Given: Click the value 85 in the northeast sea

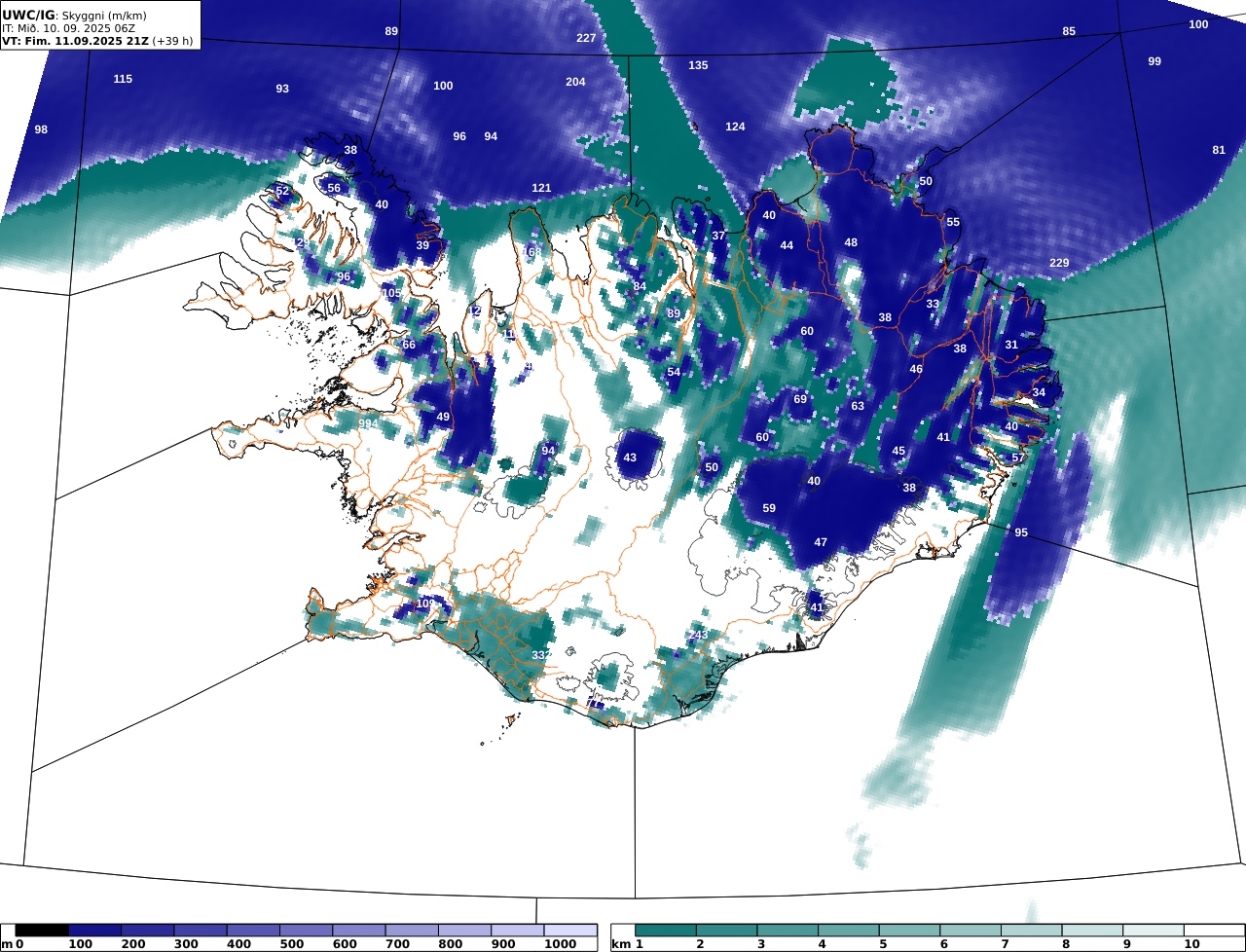Looking at the screenshot, I should tap(1069, 31).
